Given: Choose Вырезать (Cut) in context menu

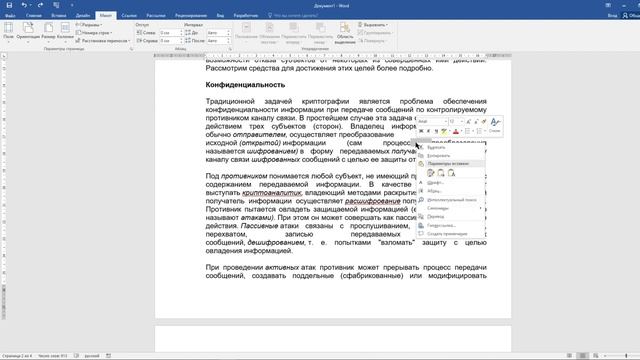Looking at the screenshot, I should pyautogui.click(x=451, y=147).
